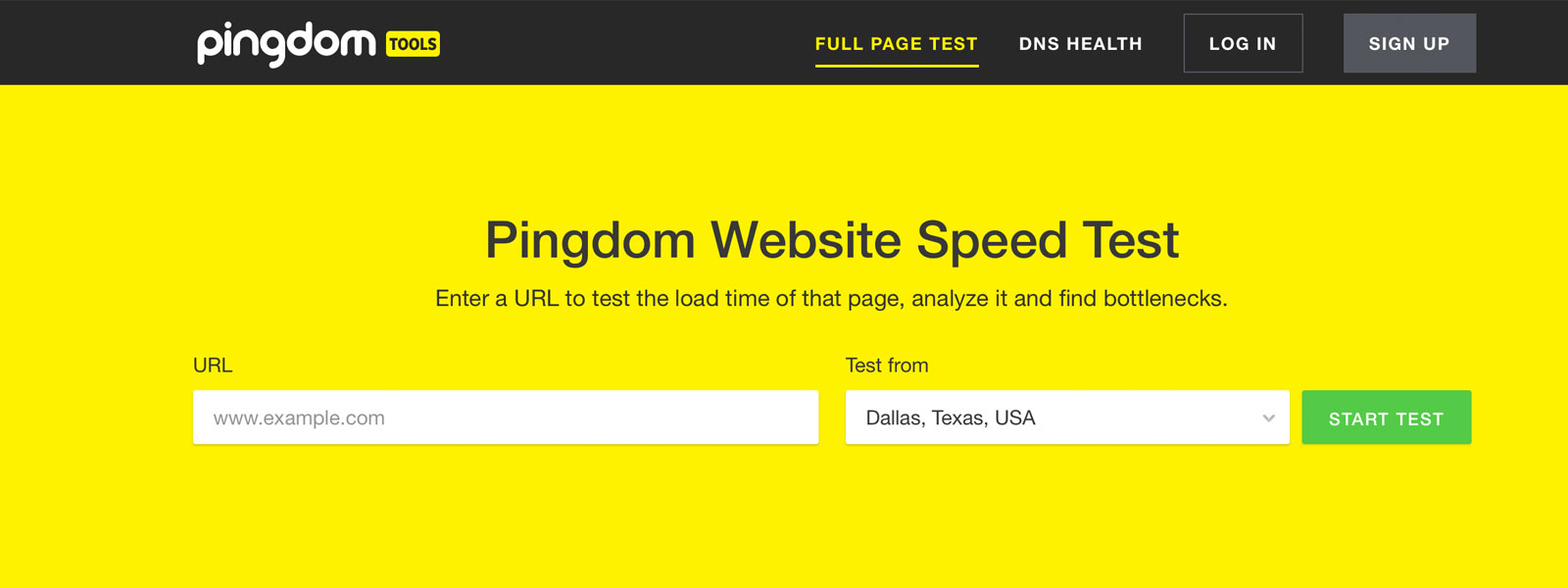Select the Dallas, Texas, USA combo box text
This screenshot has height=588, width=1568.
[951, 418]
